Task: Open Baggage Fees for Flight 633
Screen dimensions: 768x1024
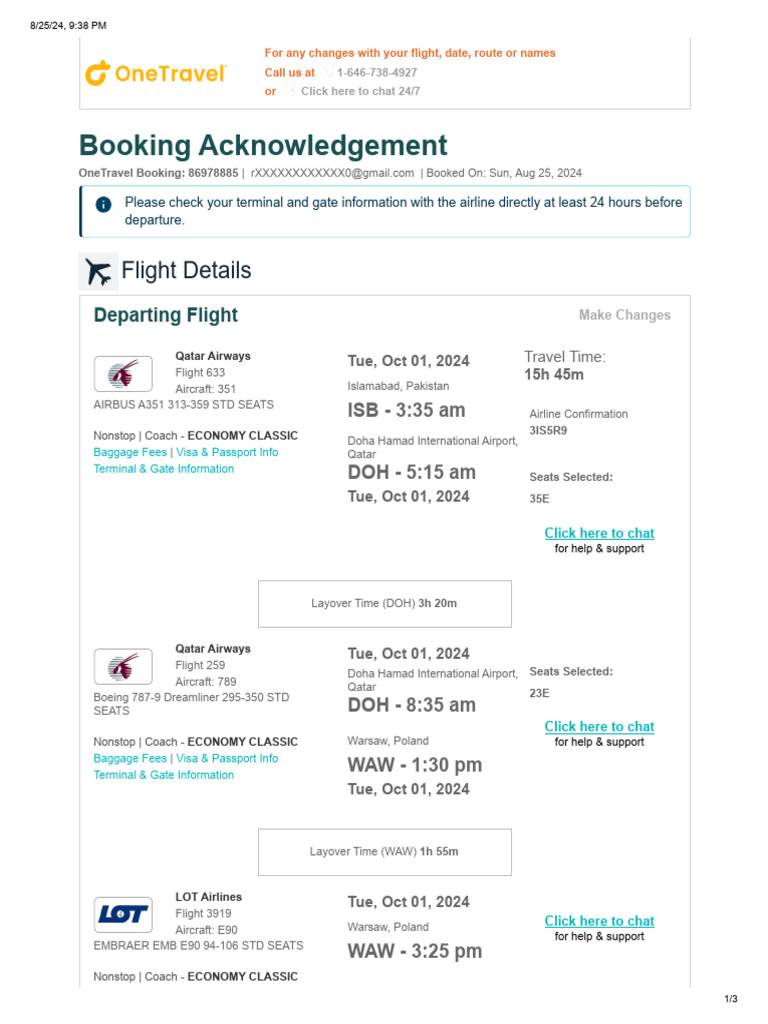Action: pyautogui.click(x=130, y=452)
